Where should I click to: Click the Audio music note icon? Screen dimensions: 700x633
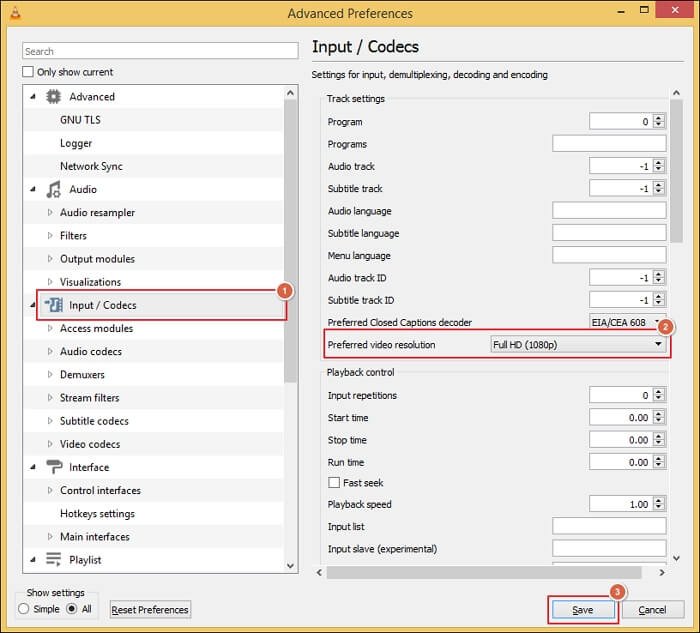(54, 190)
